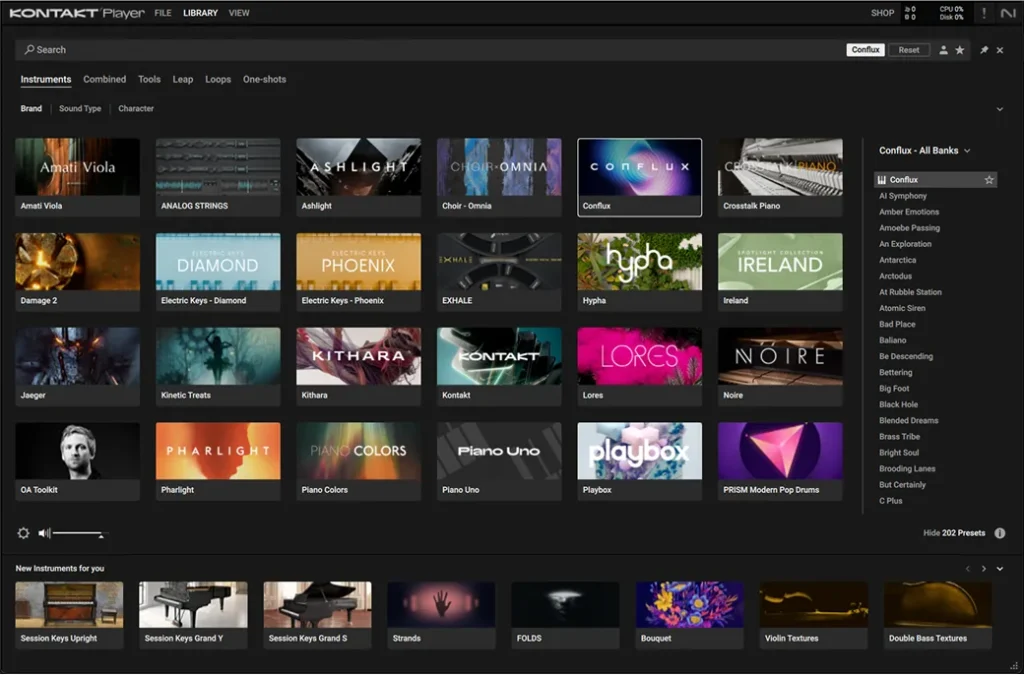
Task: Open the FILE menu
Action: click(163, 13)
